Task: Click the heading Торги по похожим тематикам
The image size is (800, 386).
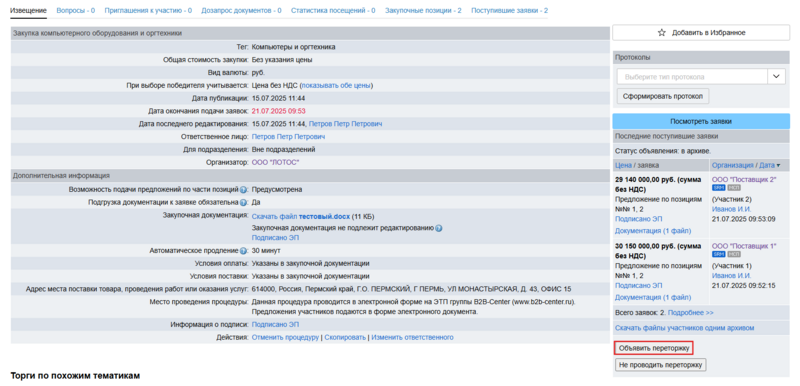Action: coord(75,376)
